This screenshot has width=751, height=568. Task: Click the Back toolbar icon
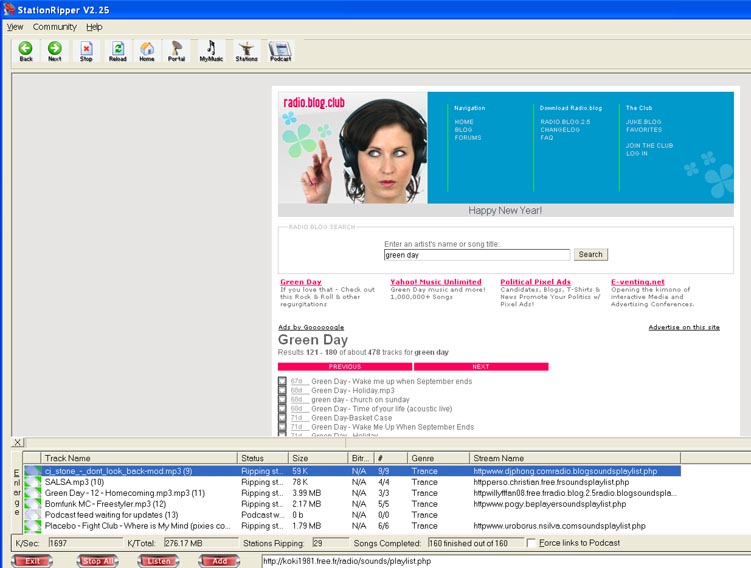pyautogui.click(x=26, y=51)
